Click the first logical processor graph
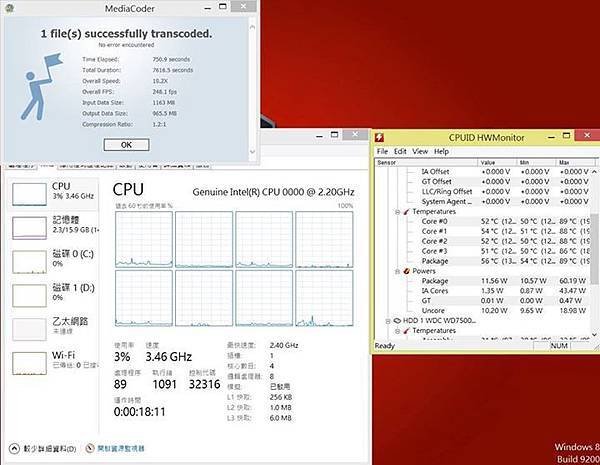Image resolution: width=600 pixels, height=465 pixels. (144, 239)
